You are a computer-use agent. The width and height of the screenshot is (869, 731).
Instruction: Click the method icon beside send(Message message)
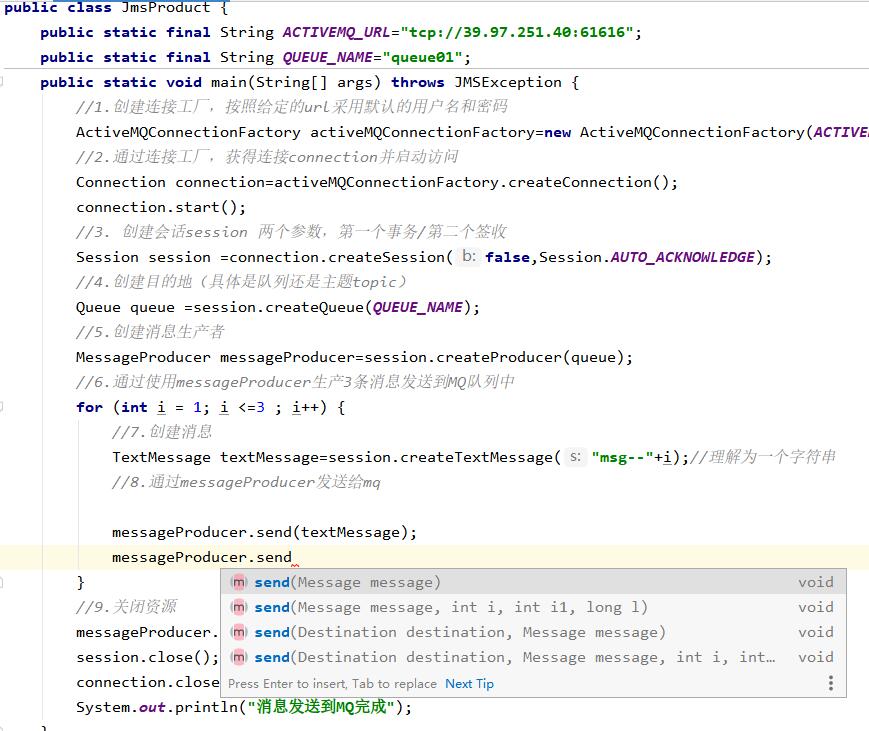click(238, 582)
